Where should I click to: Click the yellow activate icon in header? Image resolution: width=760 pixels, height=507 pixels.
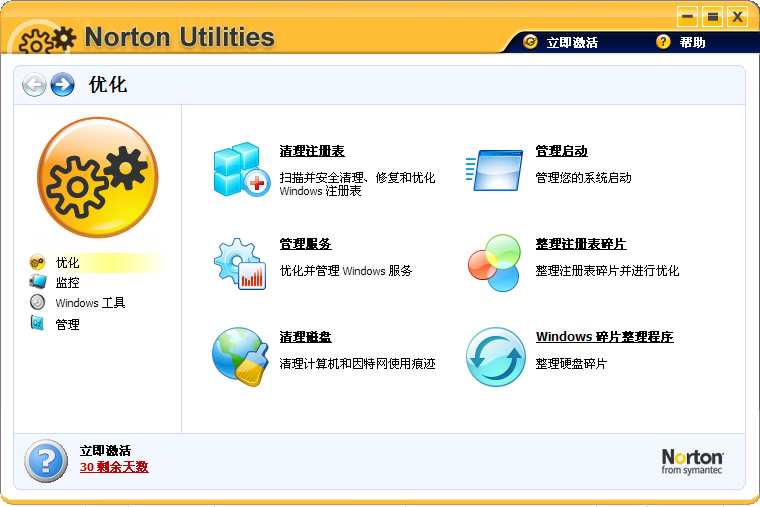pos(530,42)
